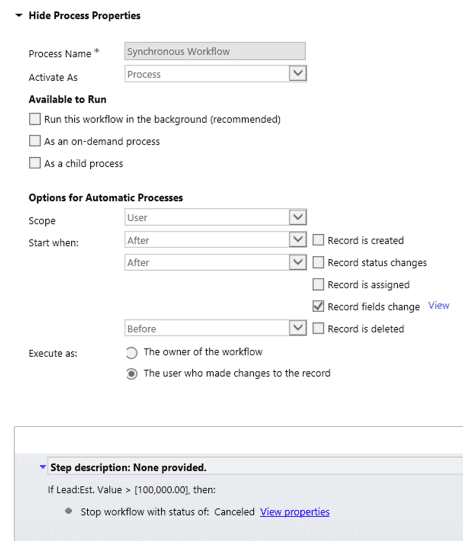Check As an on-demand process
463x541 pixels.
pos(35,141)
